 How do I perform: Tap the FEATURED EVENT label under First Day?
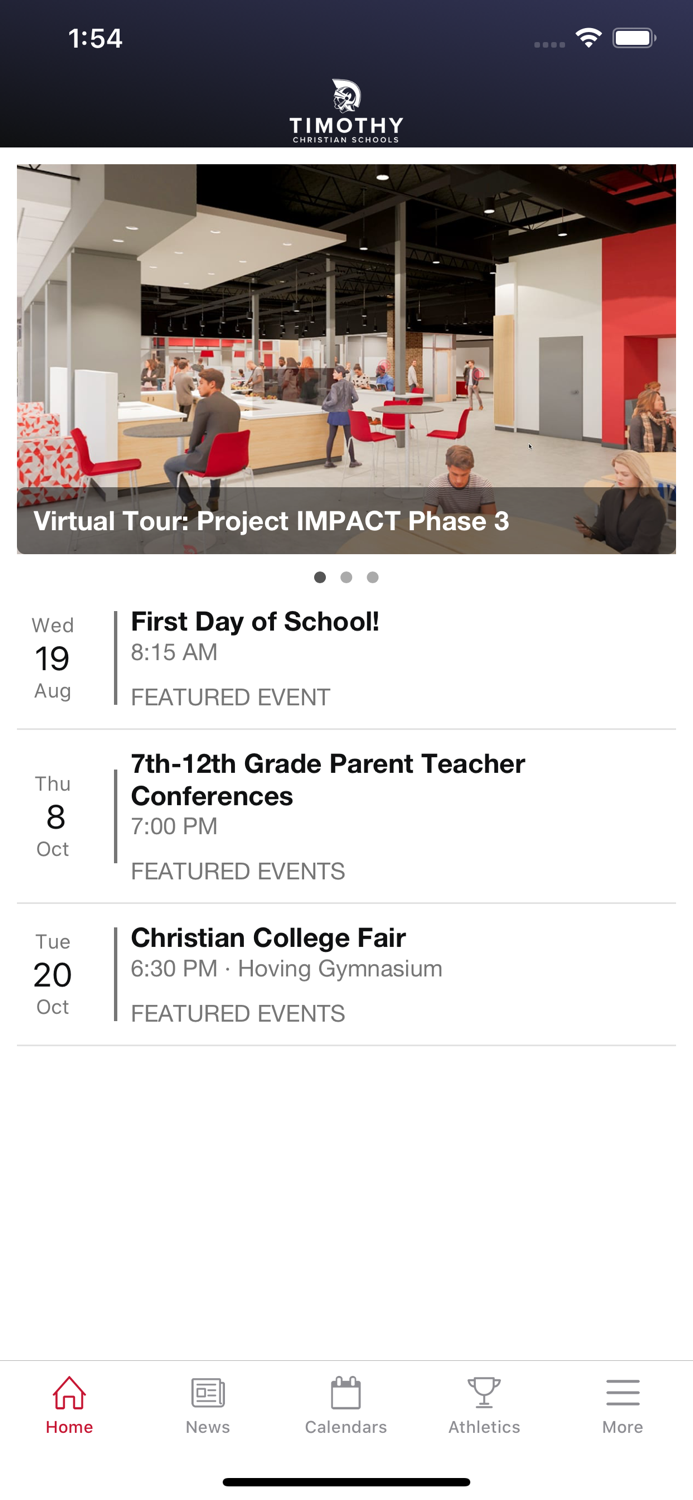230,697
